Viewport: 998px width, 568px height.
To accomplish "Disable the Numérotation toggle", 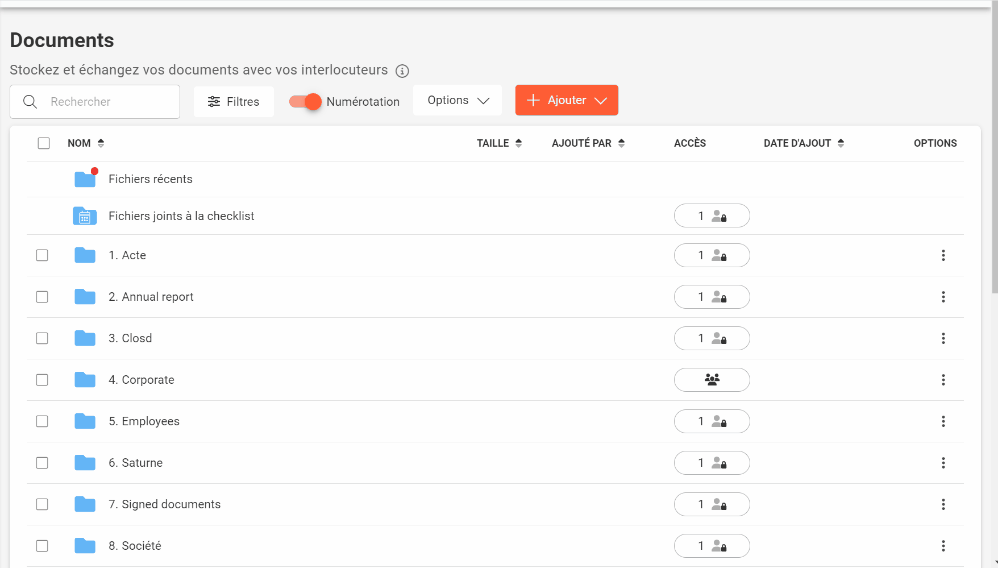I will tap(305, 101).
